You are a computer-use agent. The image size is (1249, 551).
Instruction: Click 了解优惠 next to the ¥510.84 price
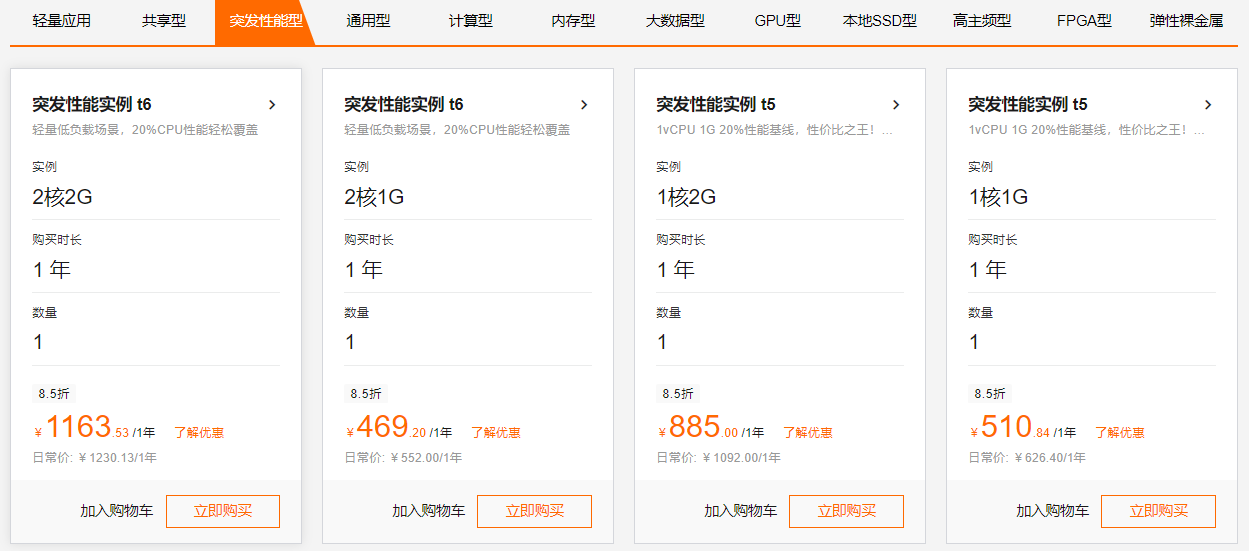(1120, 433)
